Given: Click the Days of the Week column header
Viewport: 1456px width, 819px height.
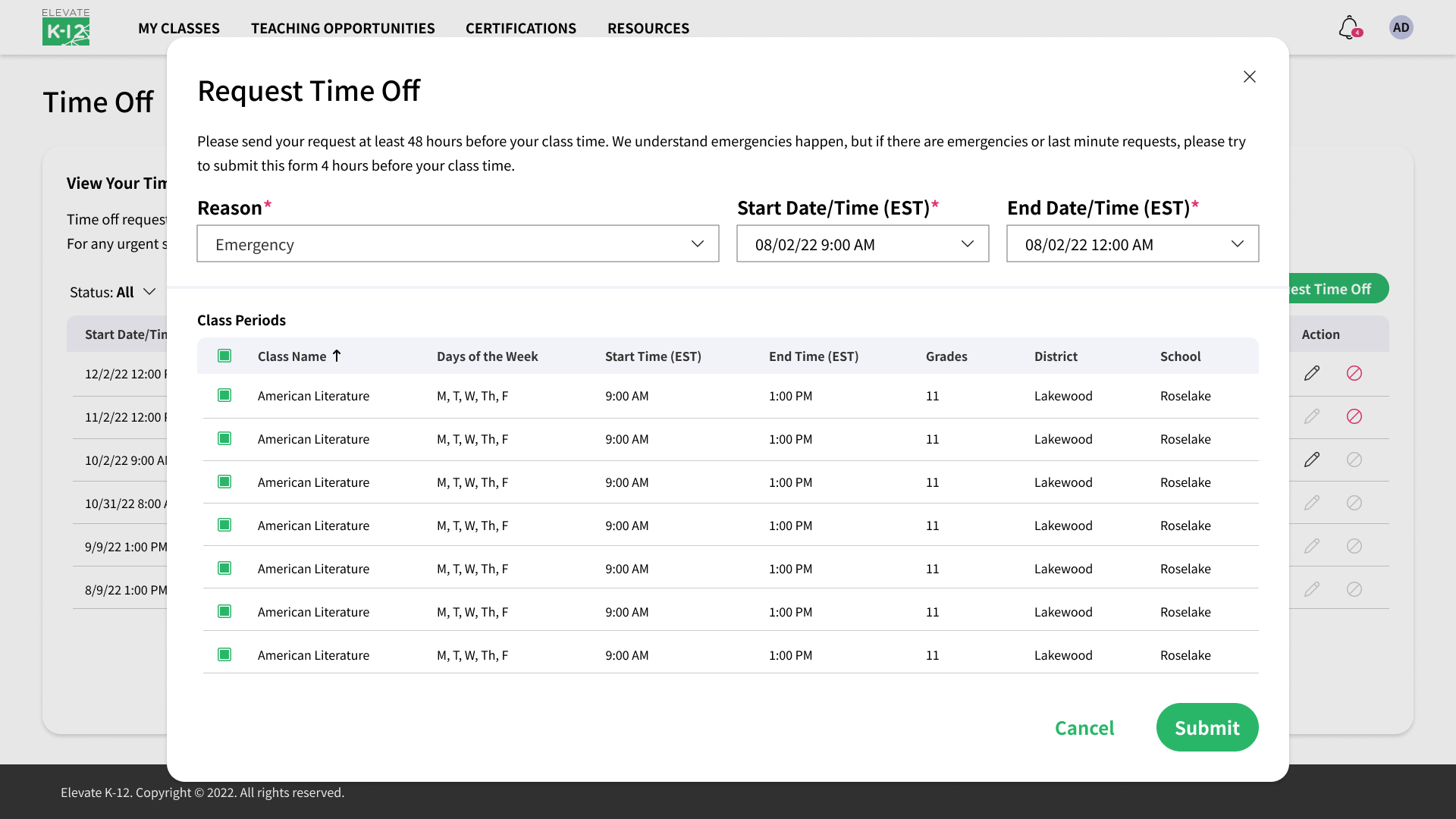Looking at the screenshot, I should coord(487,356).
